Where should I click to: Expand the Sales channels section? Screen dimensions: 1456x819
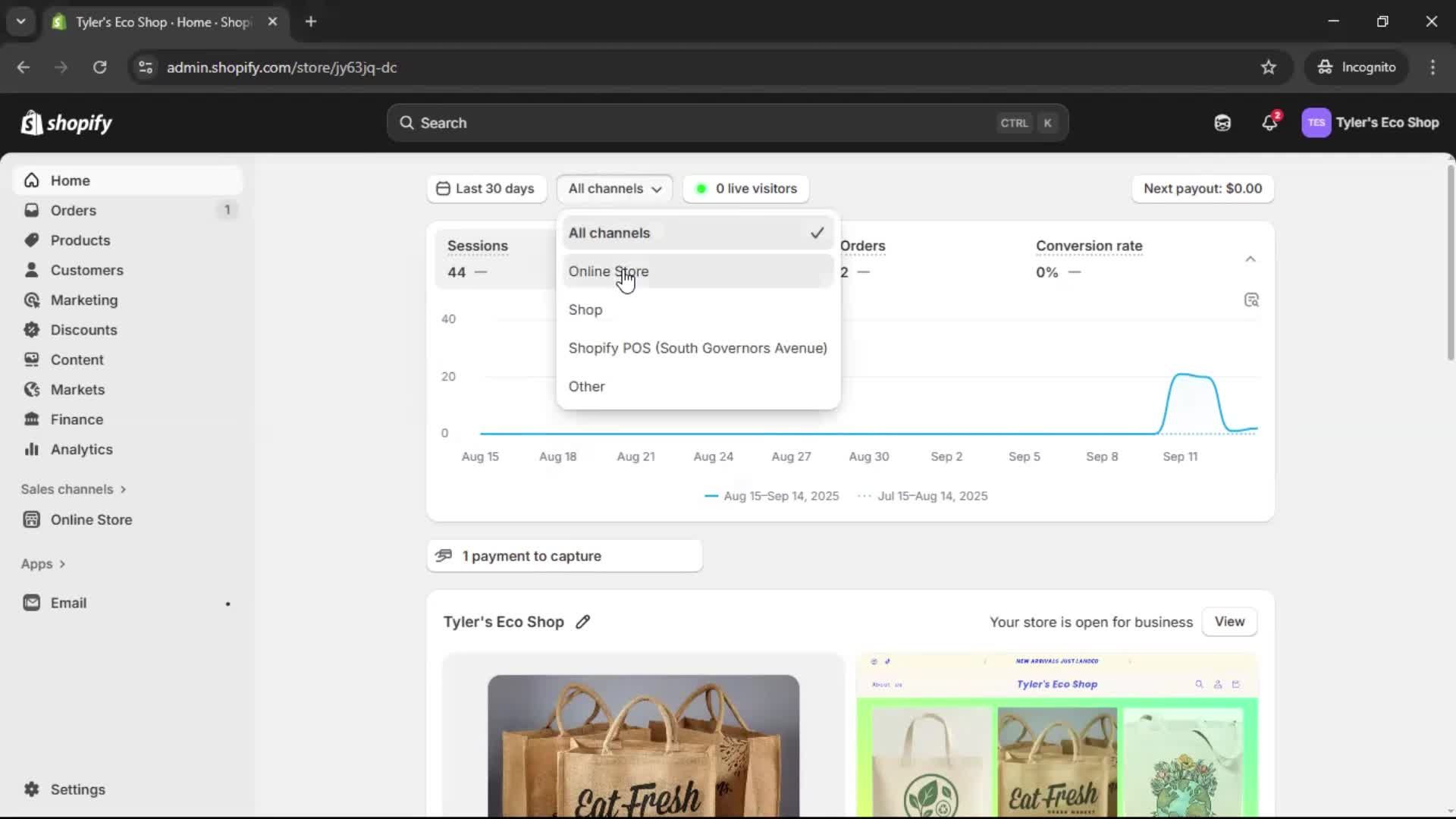(74, 489)
